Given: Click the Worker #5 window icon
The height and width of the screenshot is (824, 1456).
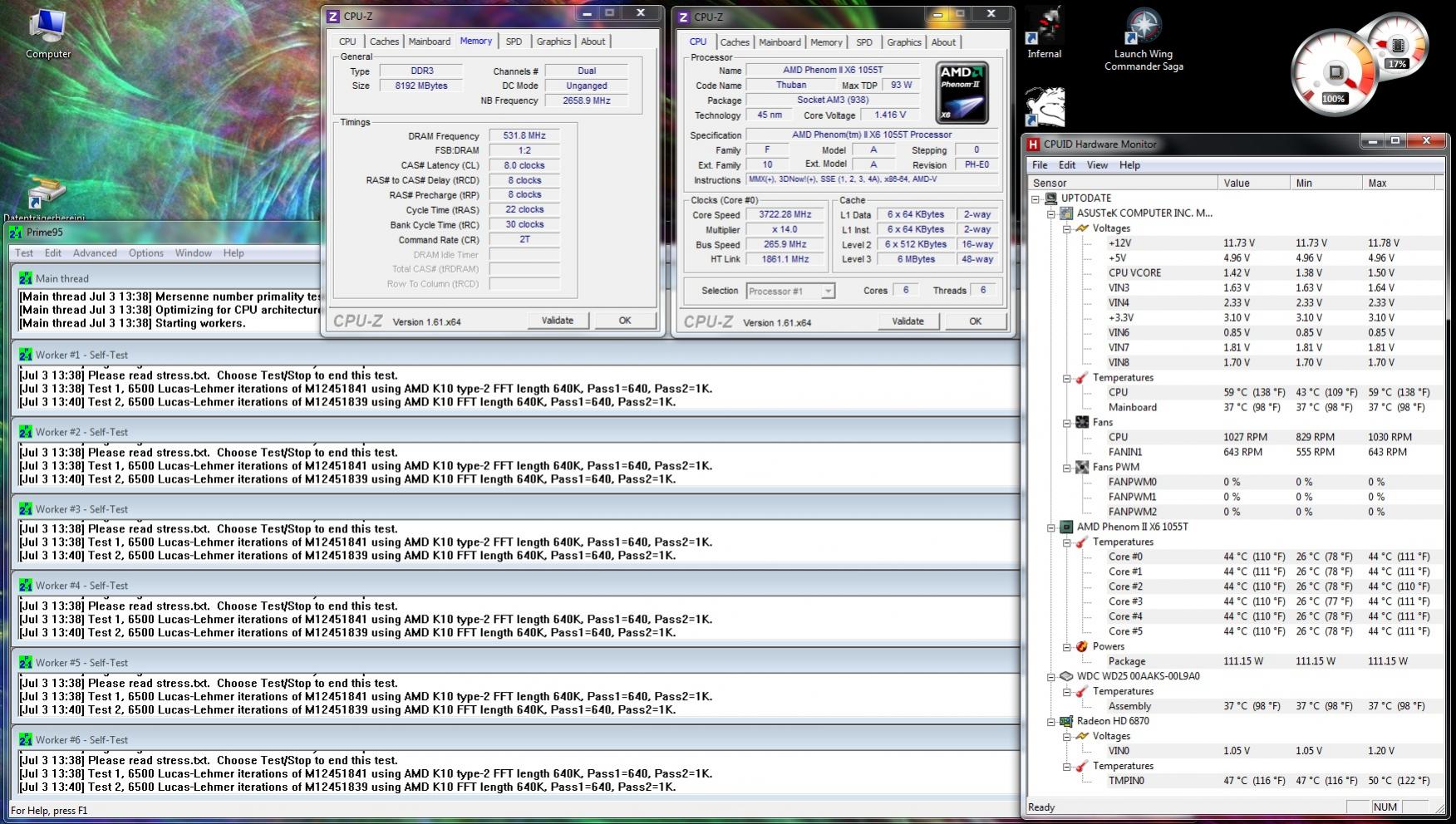Looking at the screenshot, I should tap(26, 663).
